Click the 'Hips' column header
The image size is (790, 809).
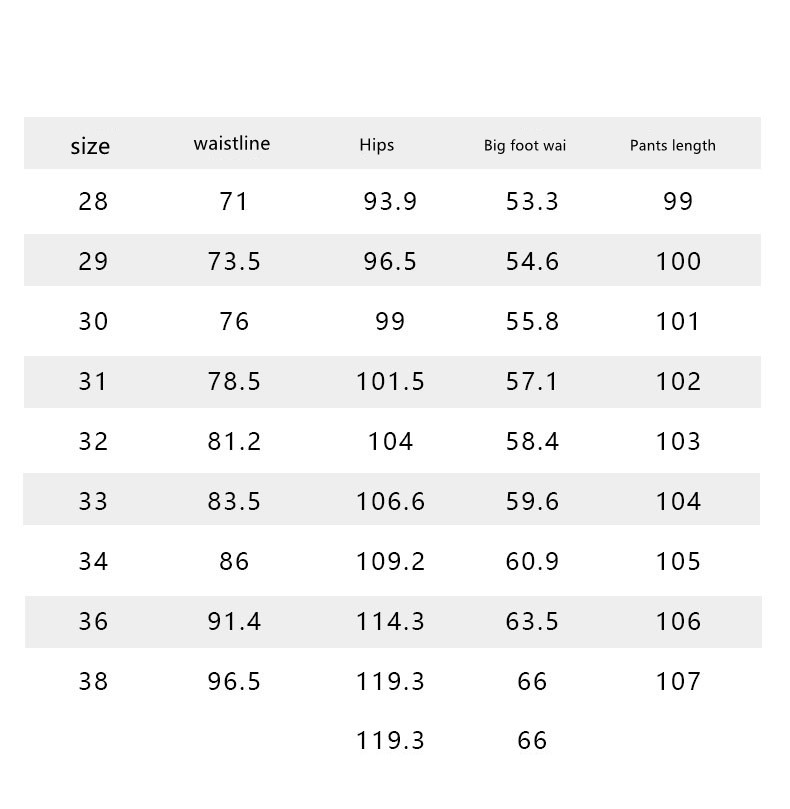(x=377, y=145)
